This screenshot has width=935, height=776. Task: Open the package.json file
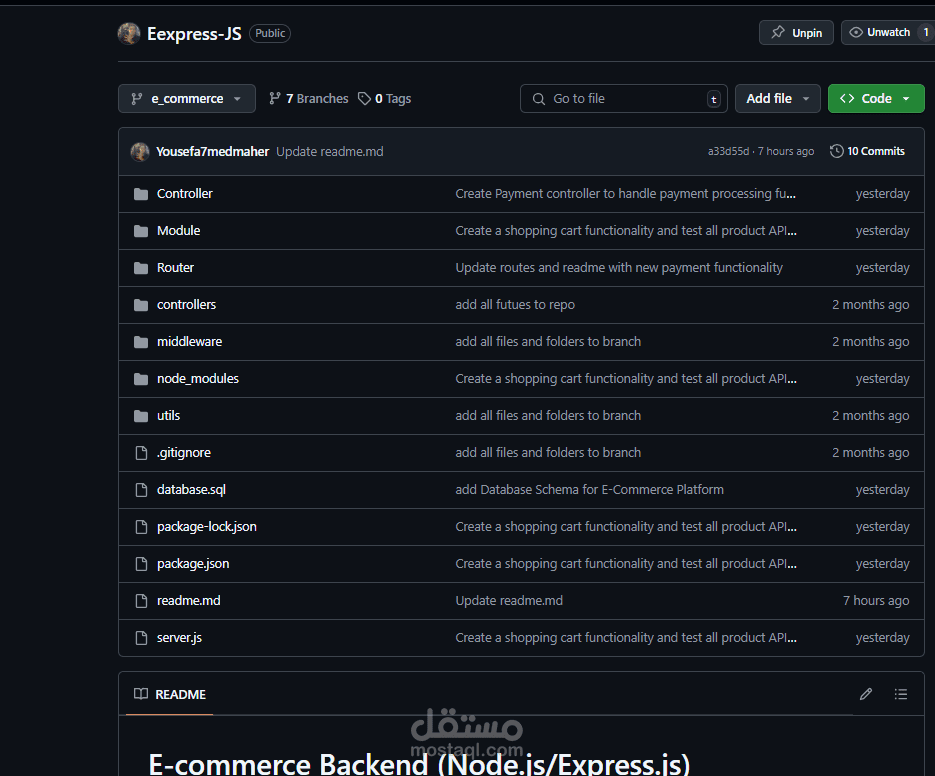(x=193, y=564)
